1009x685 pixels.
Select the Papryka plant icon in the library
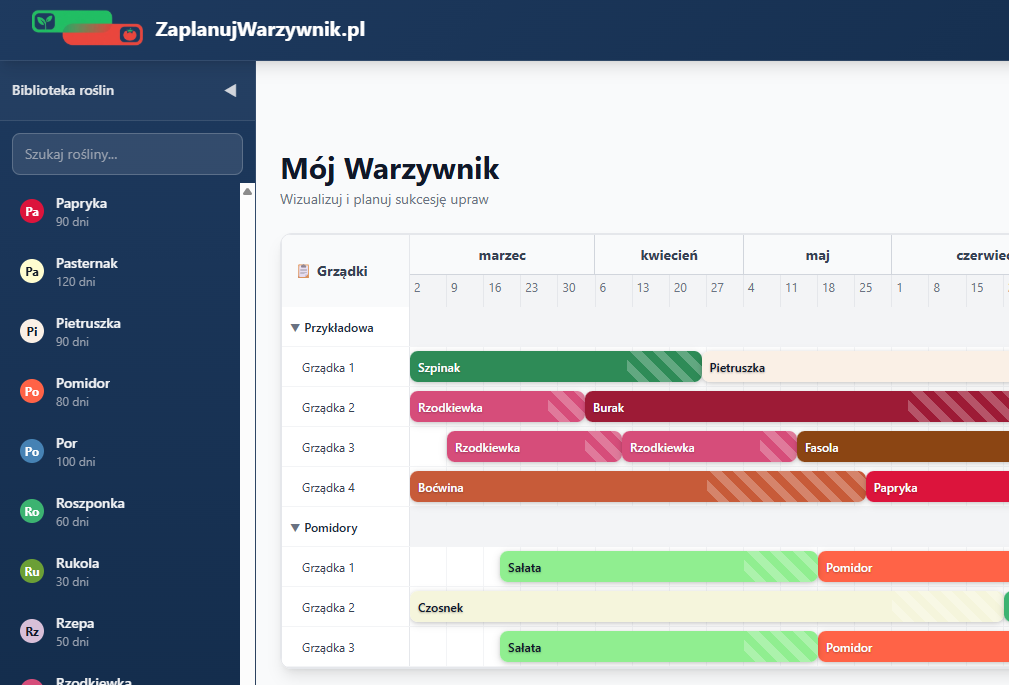[x=31, y=211]
